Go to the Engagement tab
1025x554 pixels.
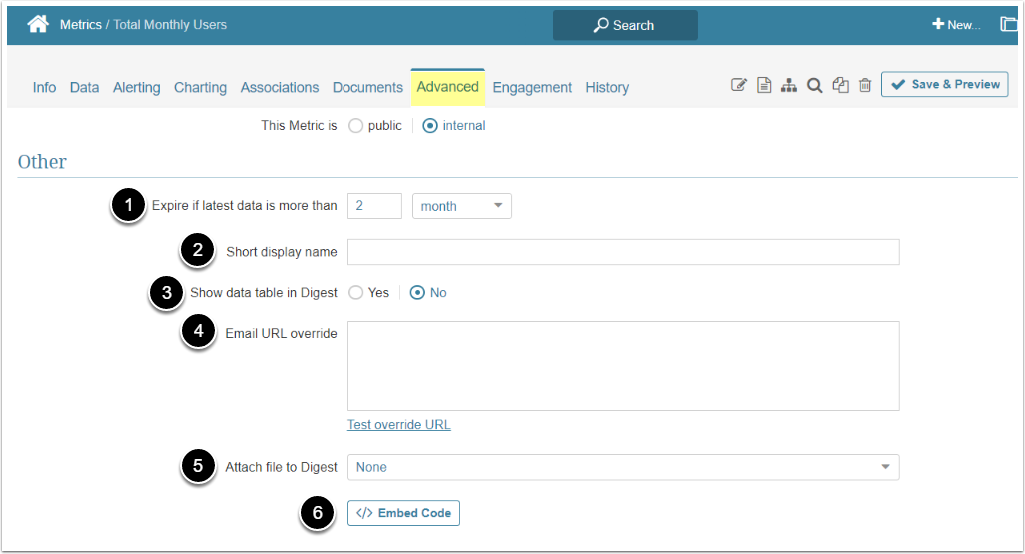tap(532, 88)
